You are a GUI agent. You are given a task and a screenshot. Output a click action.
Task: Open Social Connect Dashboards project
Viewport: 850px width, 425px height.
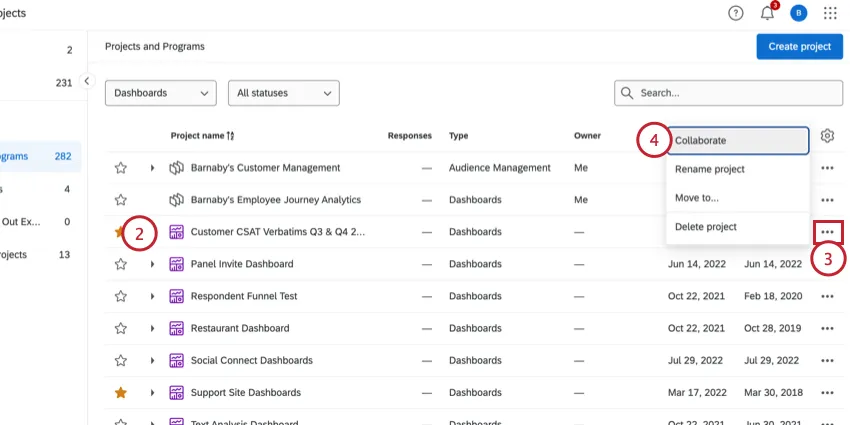[x=251, y=360]
